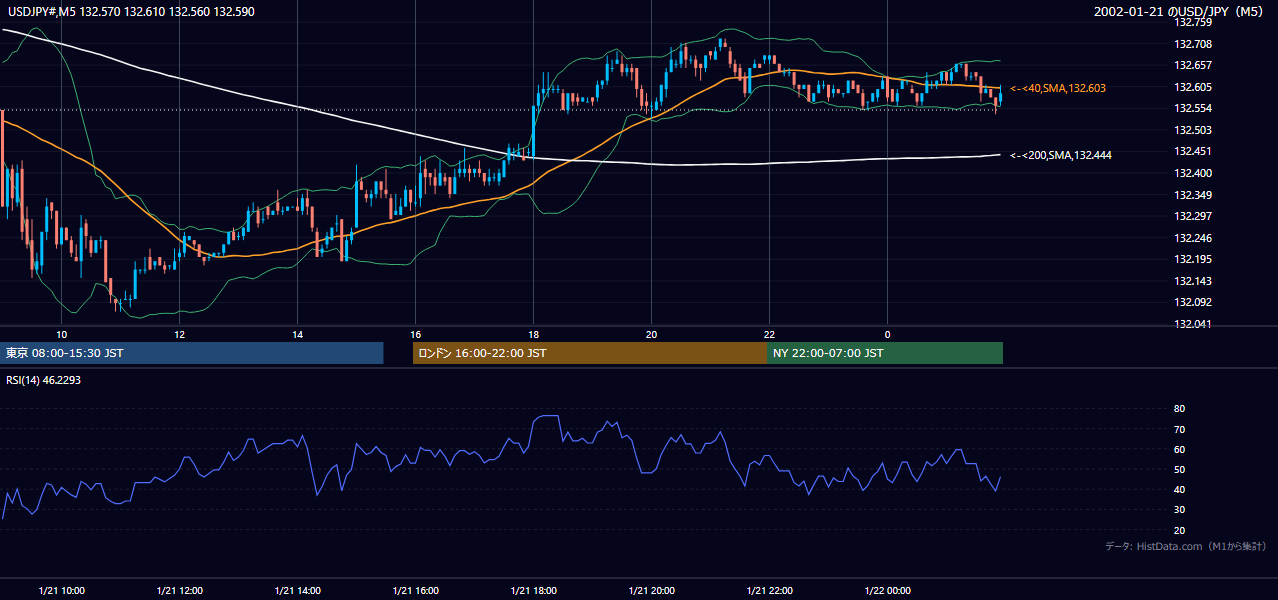Click hour label 16 under price chart

(x=416, y=334)
